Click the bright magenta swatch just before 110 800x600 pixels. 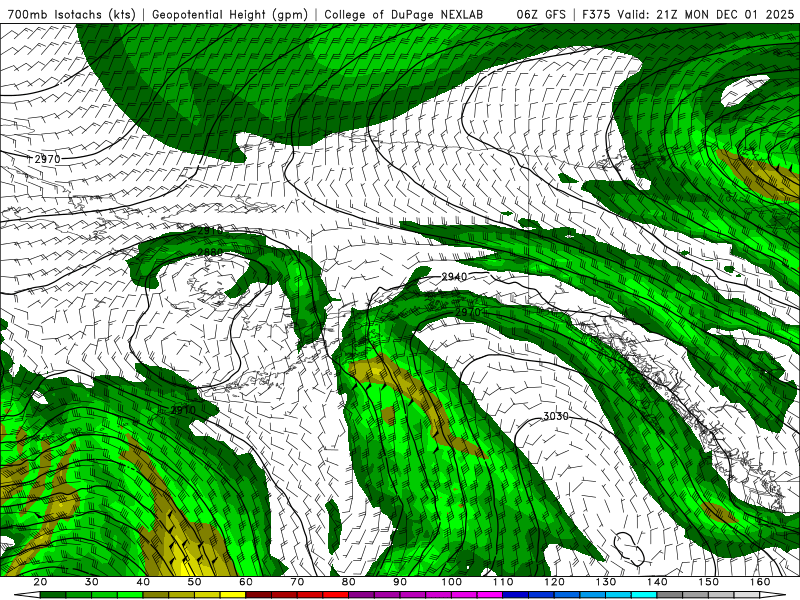490,595
